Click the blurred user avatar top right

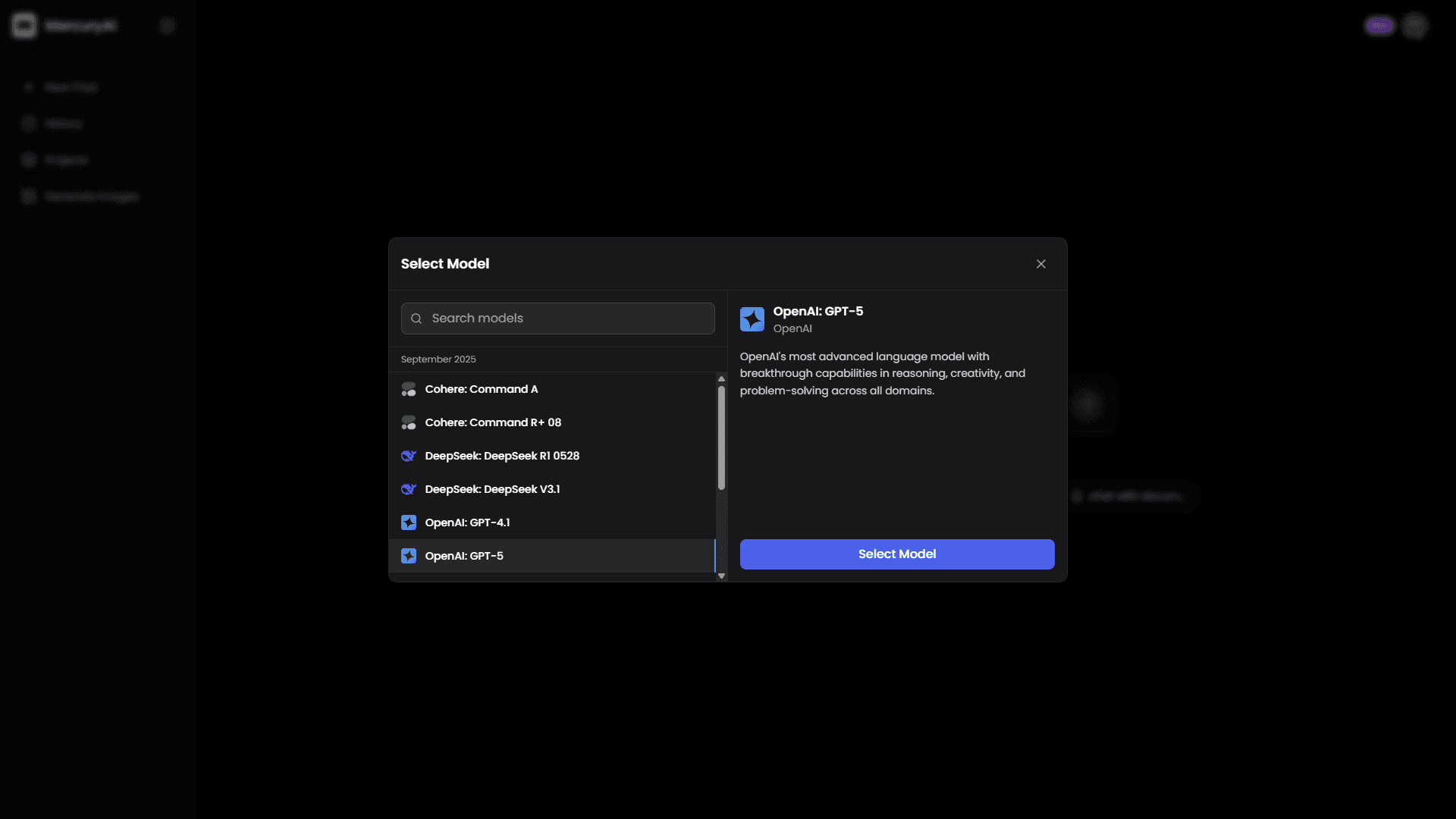[1415, 26]
